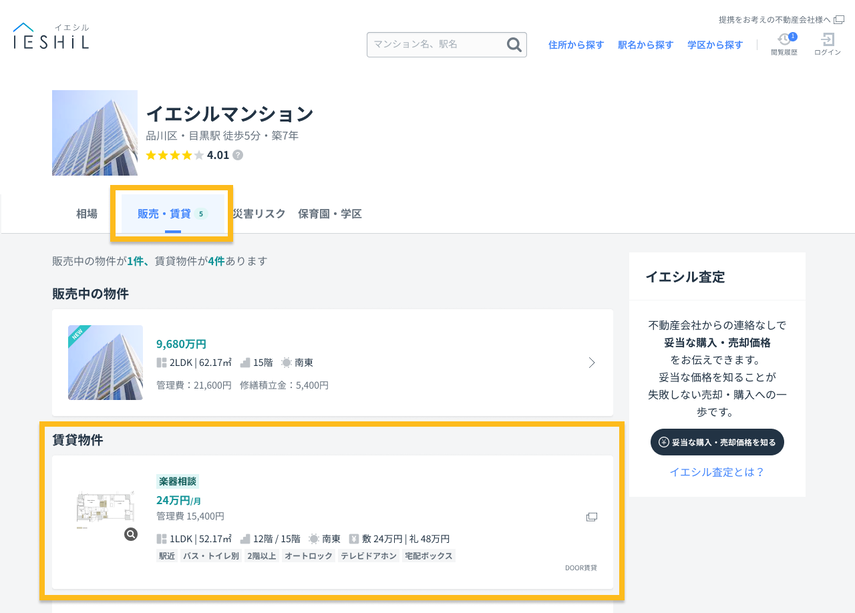This screenshot has width=855, height=613.
Task: Open 駅名から探す link
Action: click(645, 45)
